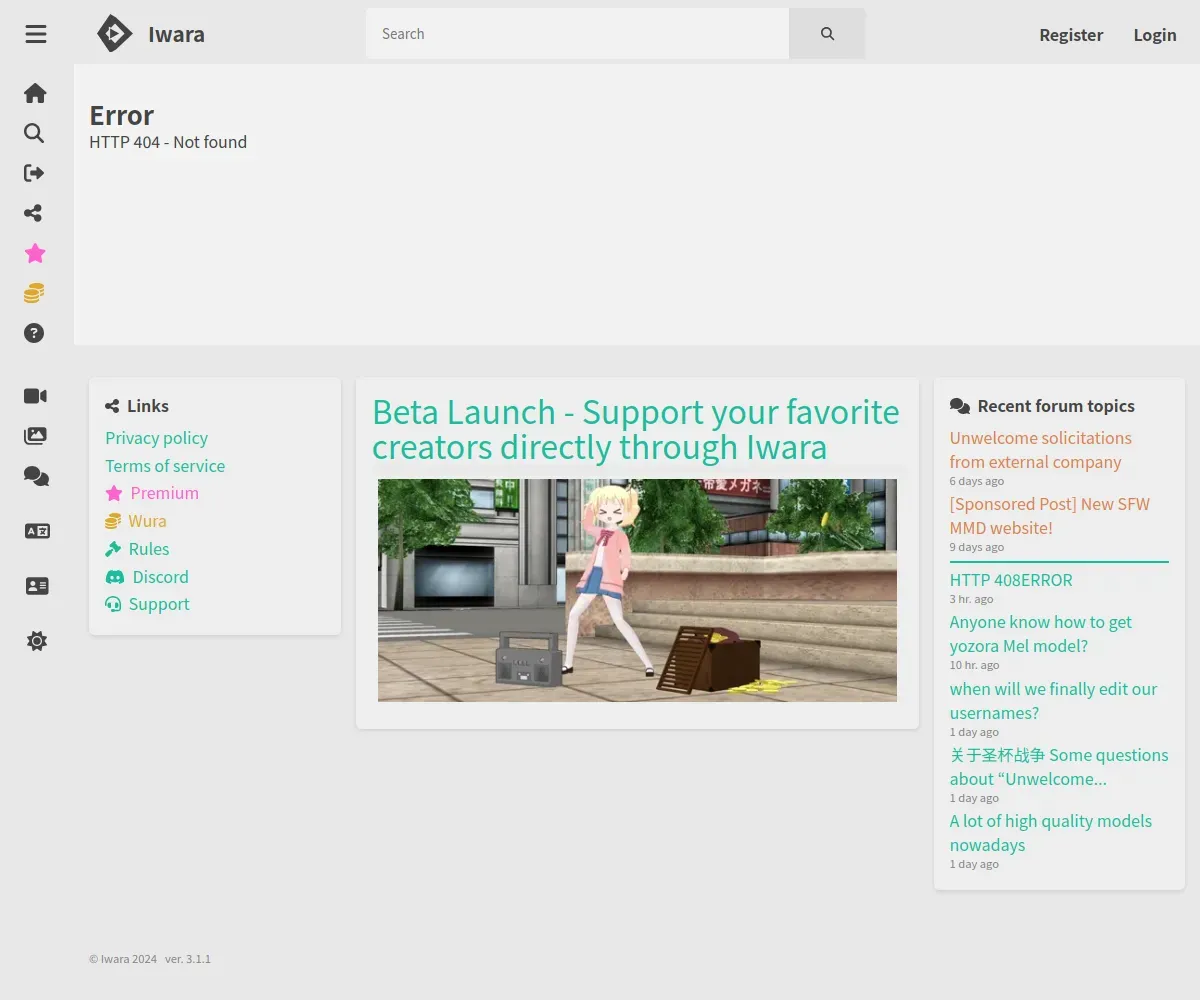Screen dimensions: 1200x1000
Task: Open 'Anyone know how to get yozora Mel model?'
Action: 1041,634
